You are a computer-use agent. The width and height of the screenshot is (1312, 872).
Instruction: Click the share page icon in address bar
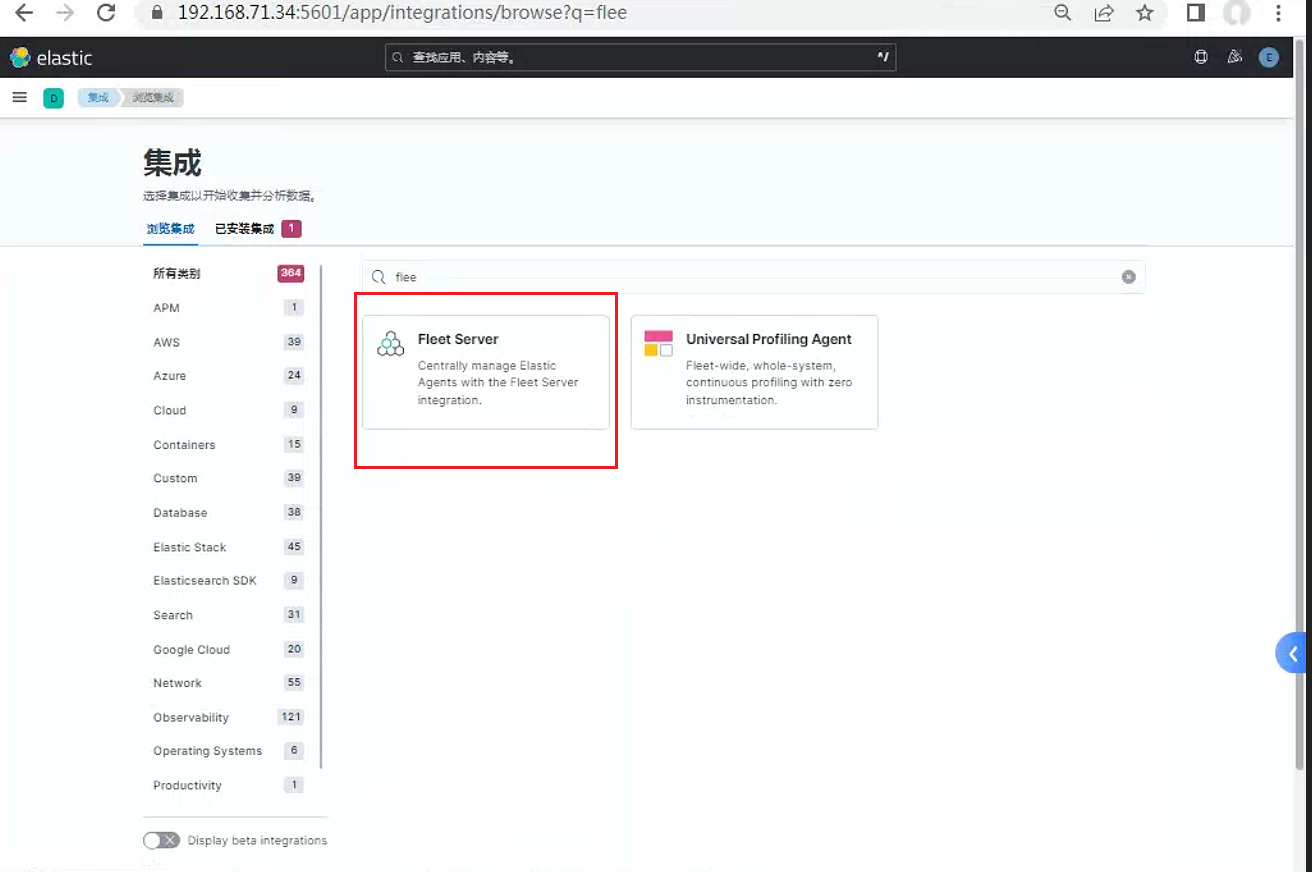pos(1104,14)
